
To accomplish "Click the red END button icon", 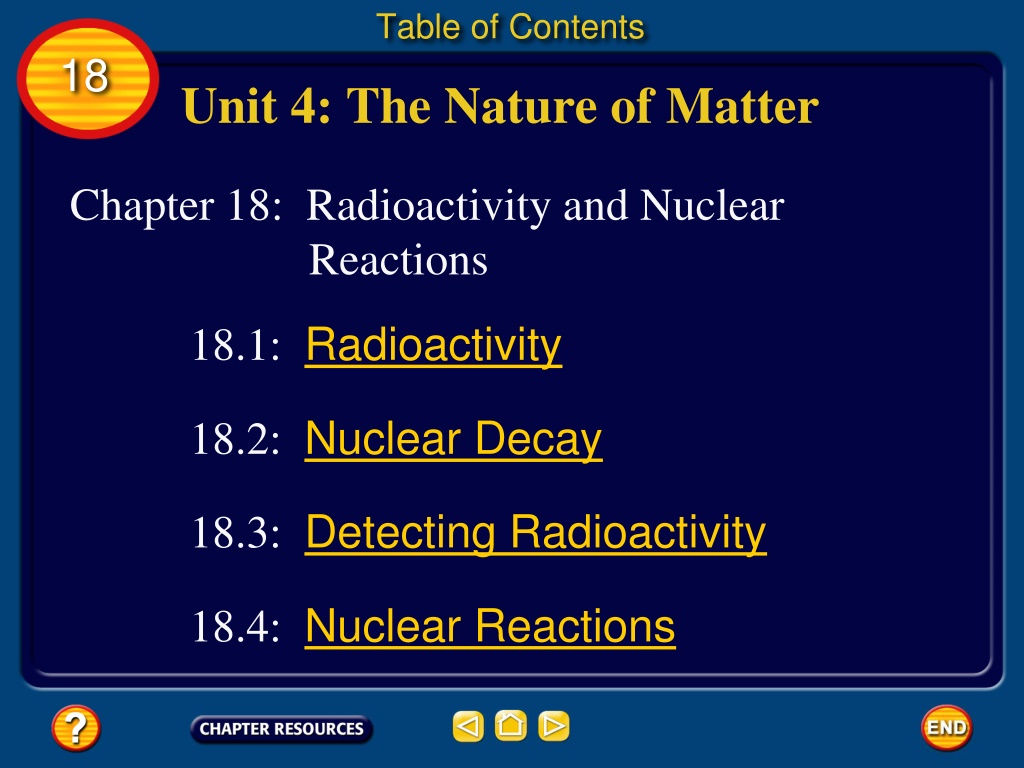I will (947, 728).
